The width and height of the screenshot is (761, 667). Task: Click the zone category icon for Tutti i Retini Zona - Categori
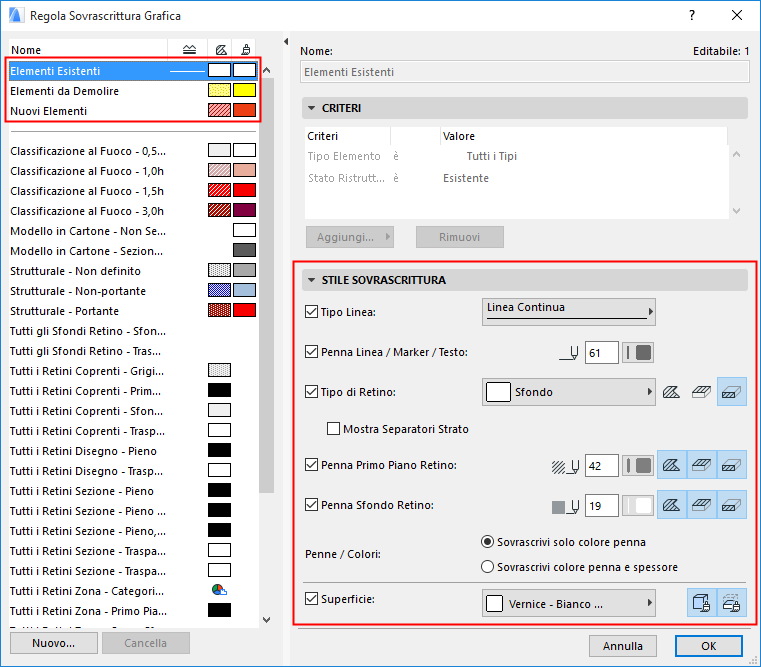[x=219, y=590]
